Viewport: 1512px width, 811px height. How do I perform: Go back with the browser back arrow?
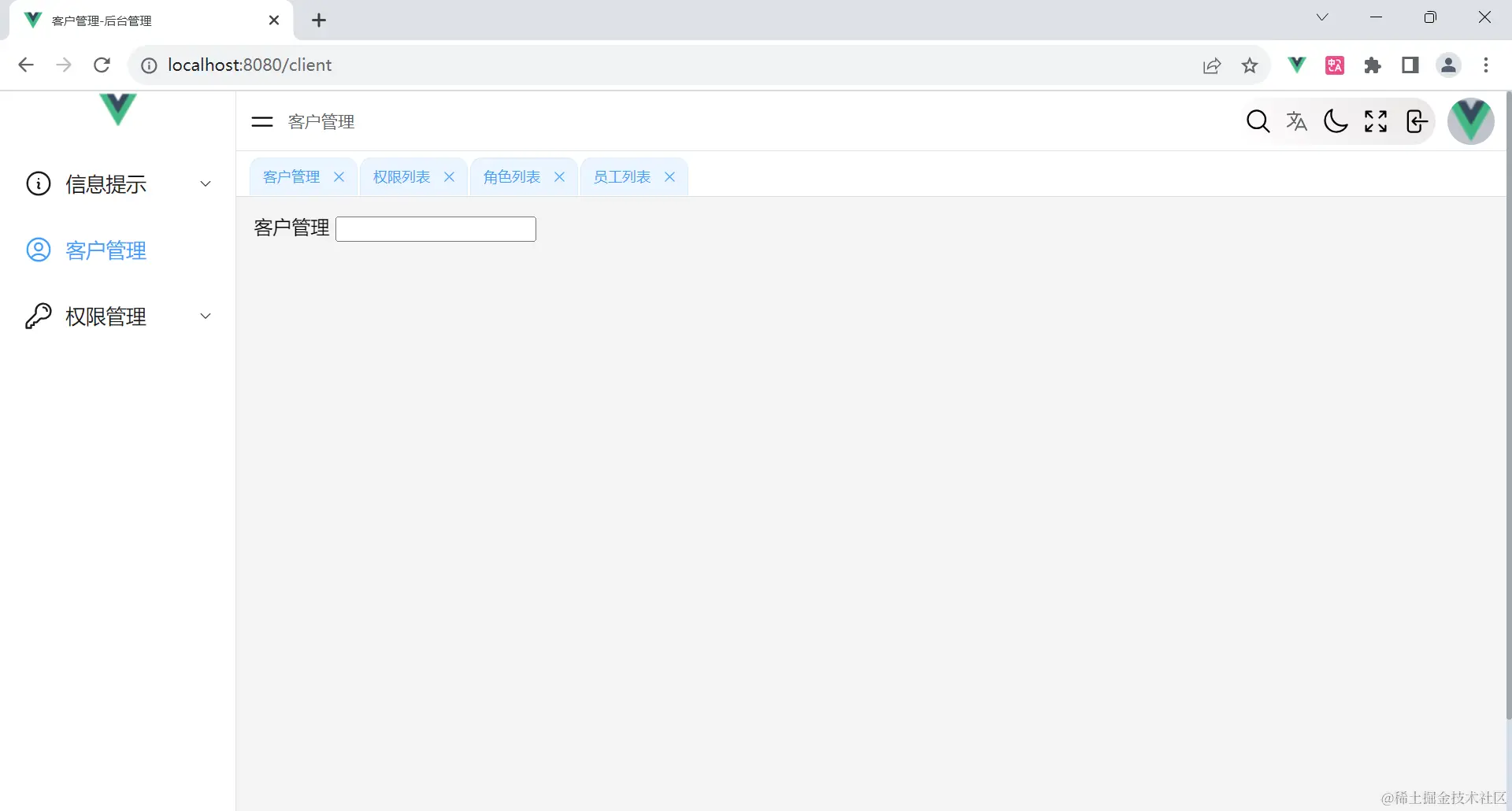pos(26,65)
